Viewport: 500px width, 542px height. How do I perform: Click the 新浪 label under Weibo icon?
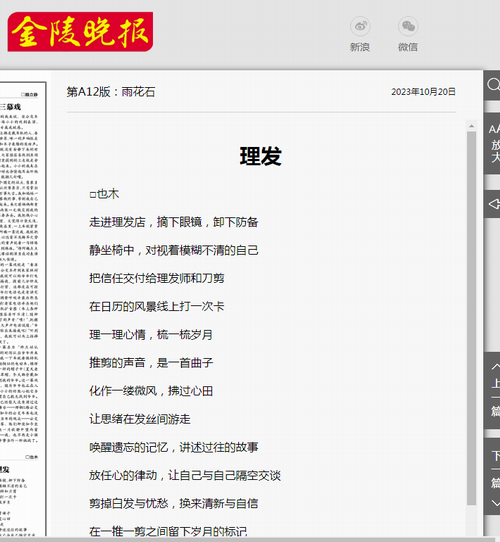[x=360, y=47]
